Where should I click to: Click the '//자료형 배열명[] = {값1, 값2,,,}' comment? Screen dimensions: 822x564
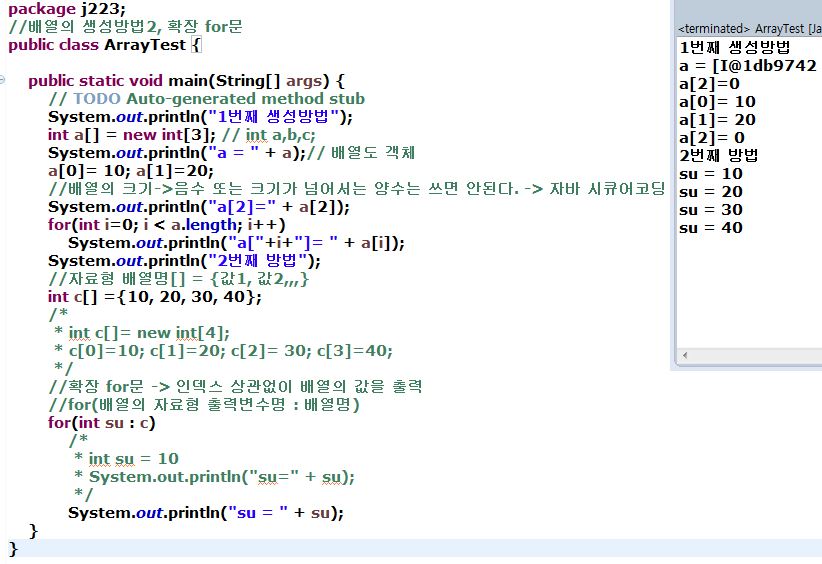coord(179,278)
